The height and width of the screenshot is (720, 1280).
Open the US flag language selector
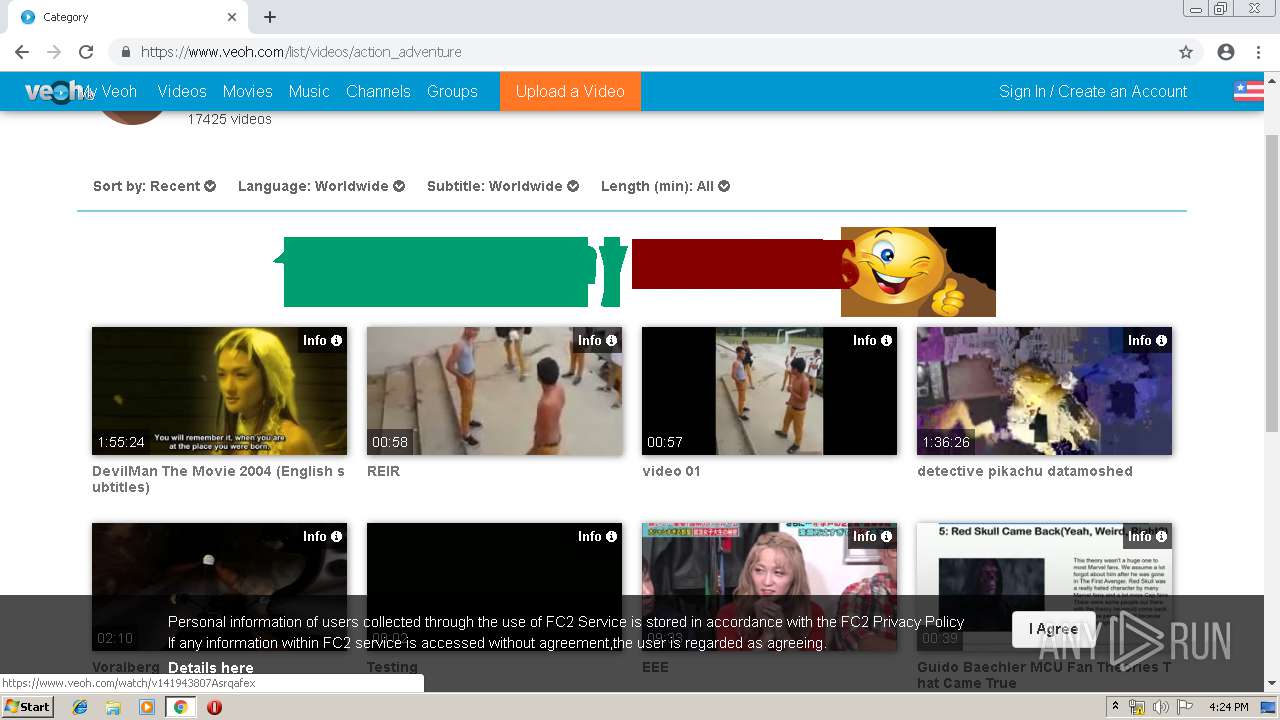(1248, 91)
